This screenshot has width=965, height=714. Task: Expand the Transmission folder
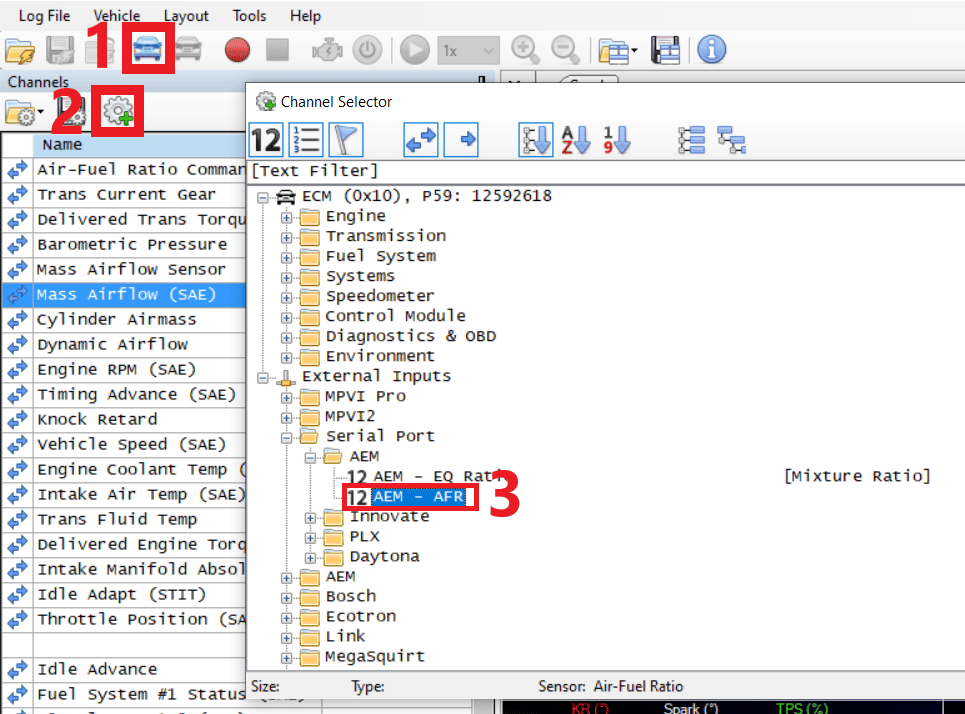pos(286,238)
